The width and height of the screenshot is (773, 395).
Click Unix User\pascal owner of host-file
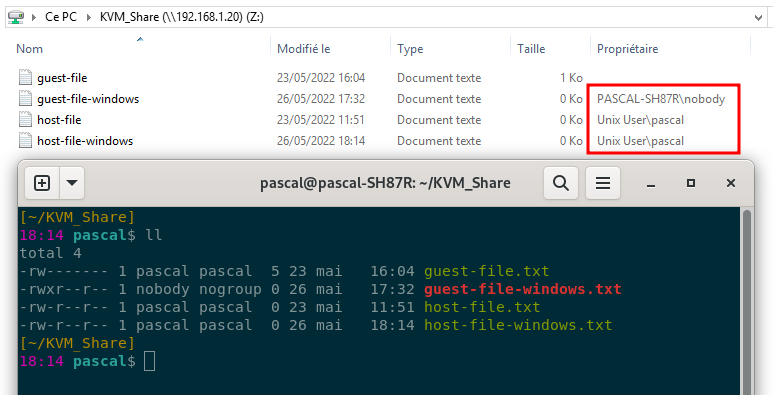pyautogui.click(x=640, y=120)
